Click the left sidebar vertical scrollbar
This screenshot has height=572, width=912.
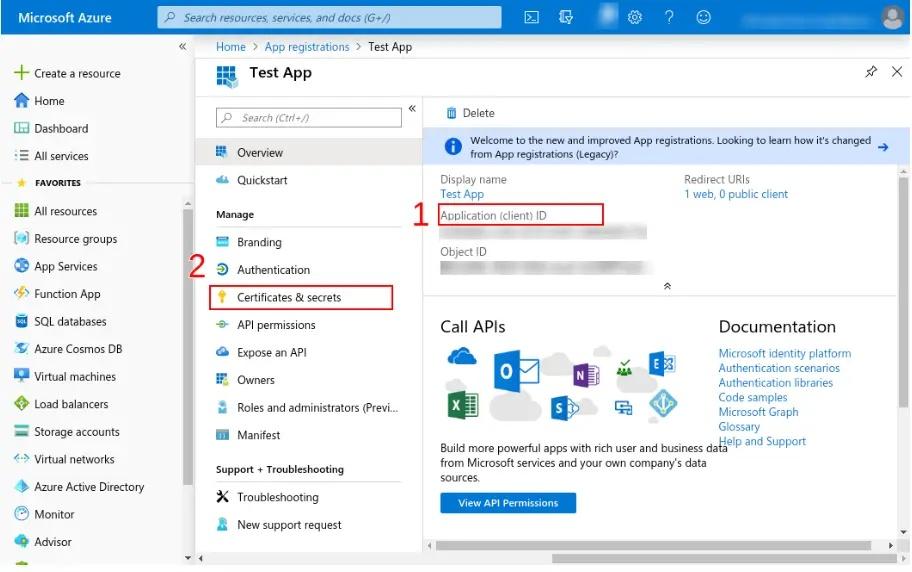[187, 346]
